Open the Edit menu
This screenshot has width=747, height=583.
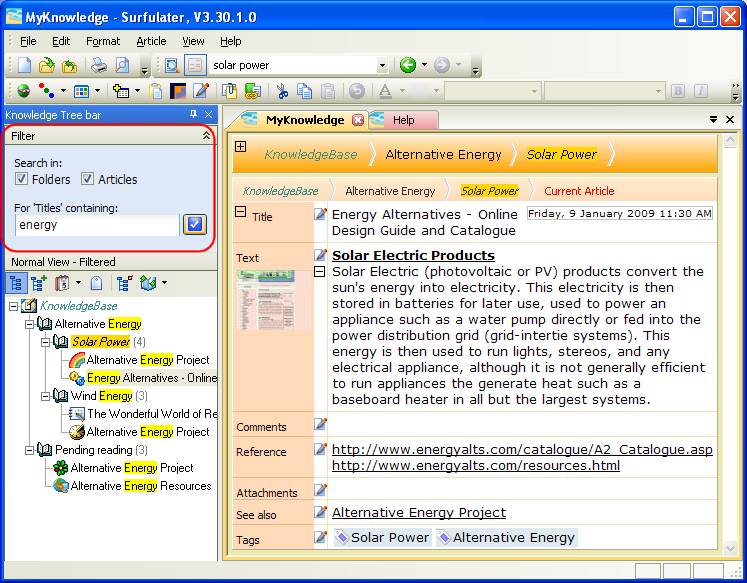tap(61, 41)
